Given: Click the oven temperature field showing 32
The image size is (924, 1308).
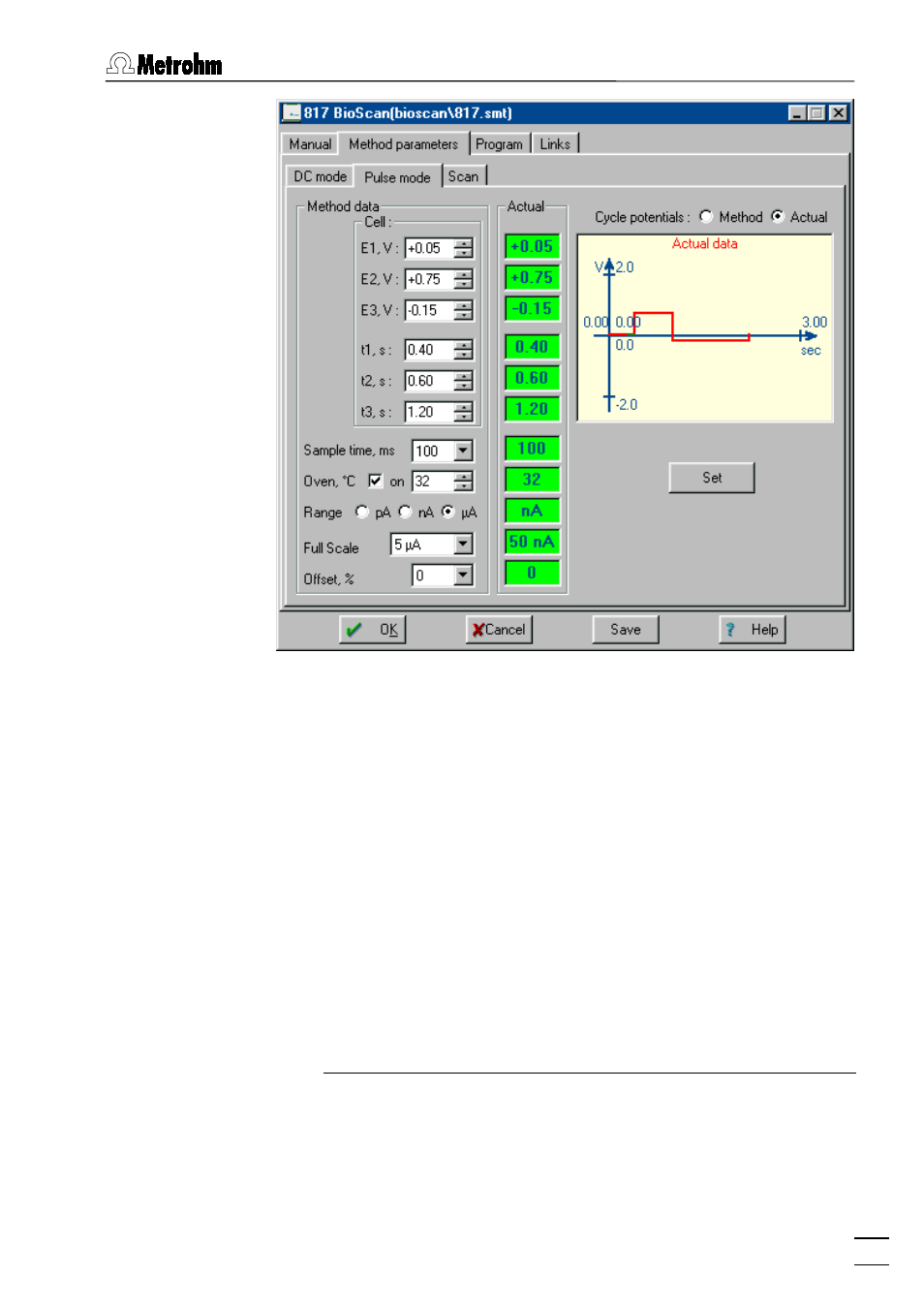Looking at the screenshot, I should pos(433,482).
